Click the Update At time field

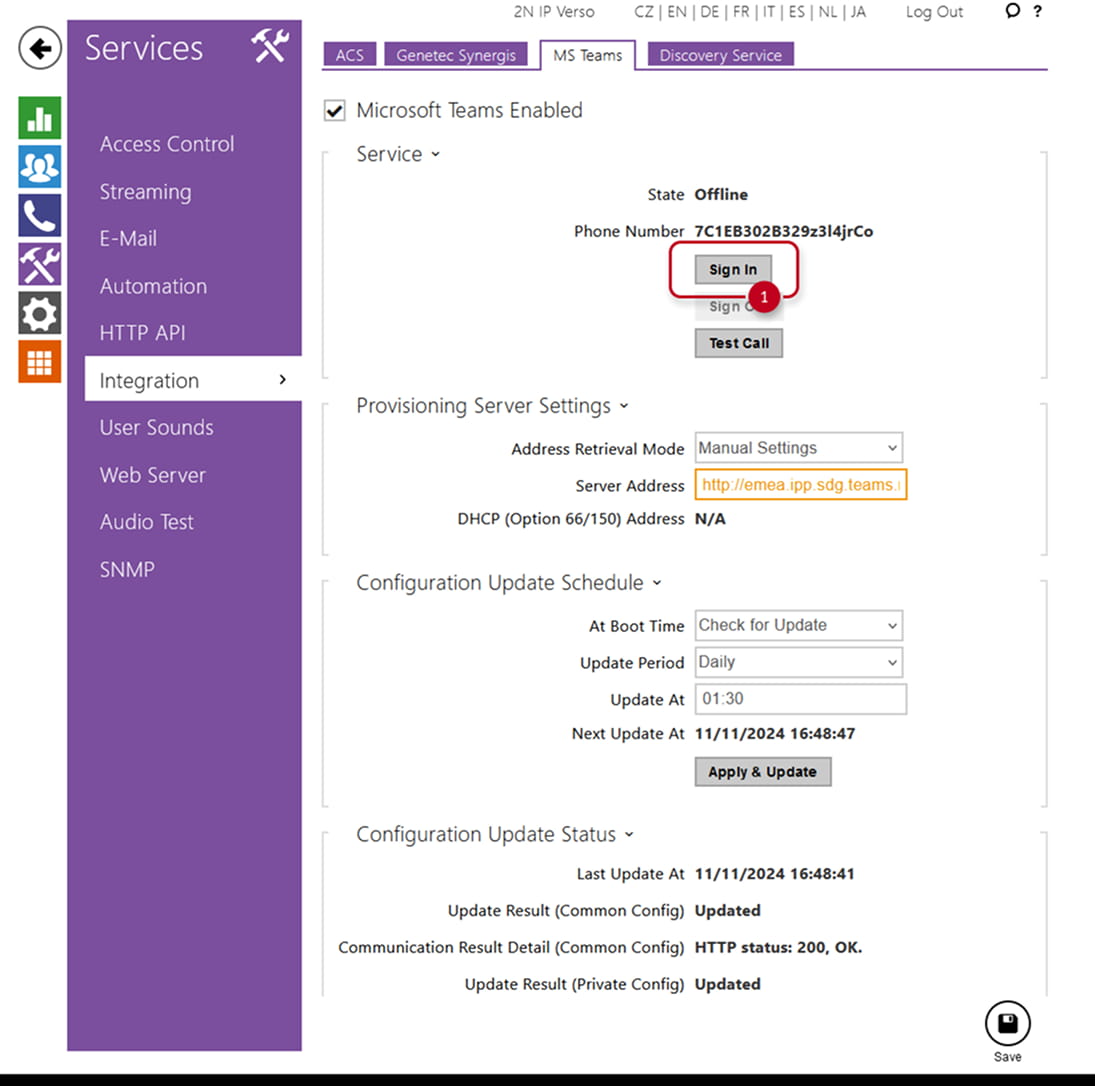[x=800, y=699]
